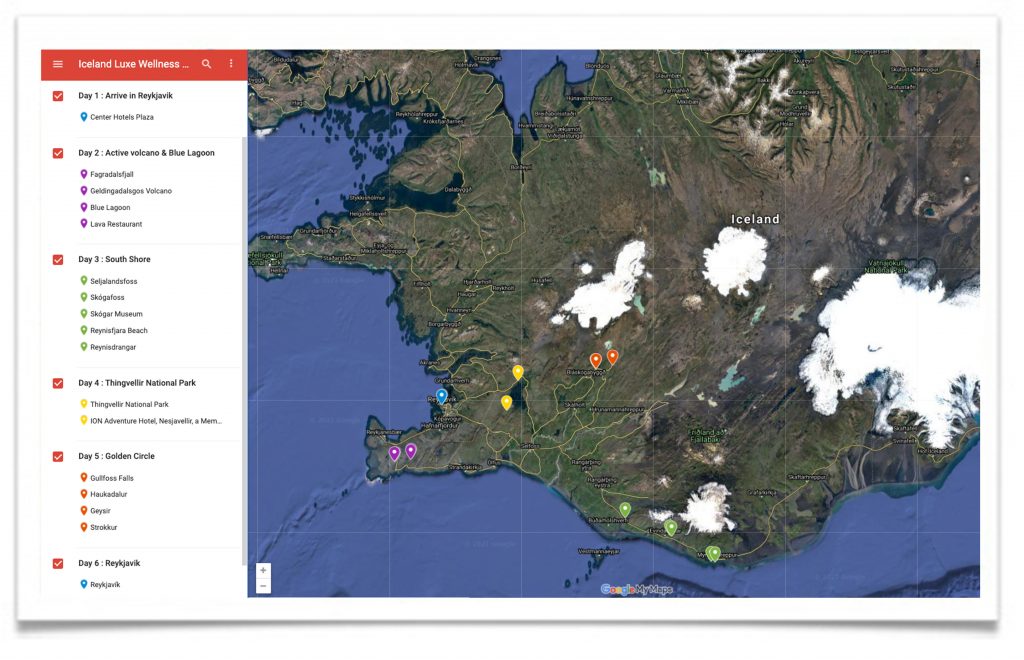Click the blue Reykjavik pin on the map

coord(441,396)
